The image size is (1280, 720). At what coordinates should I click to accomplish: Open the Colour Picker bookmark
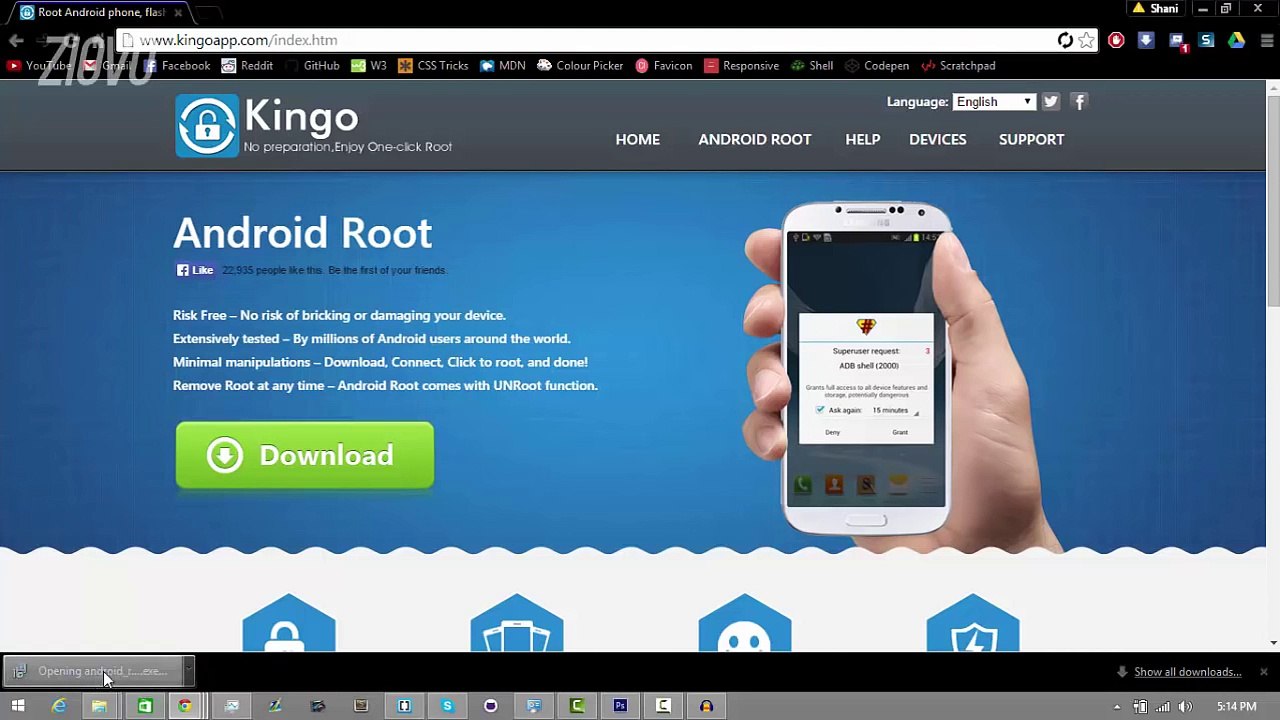click(580, 65)
